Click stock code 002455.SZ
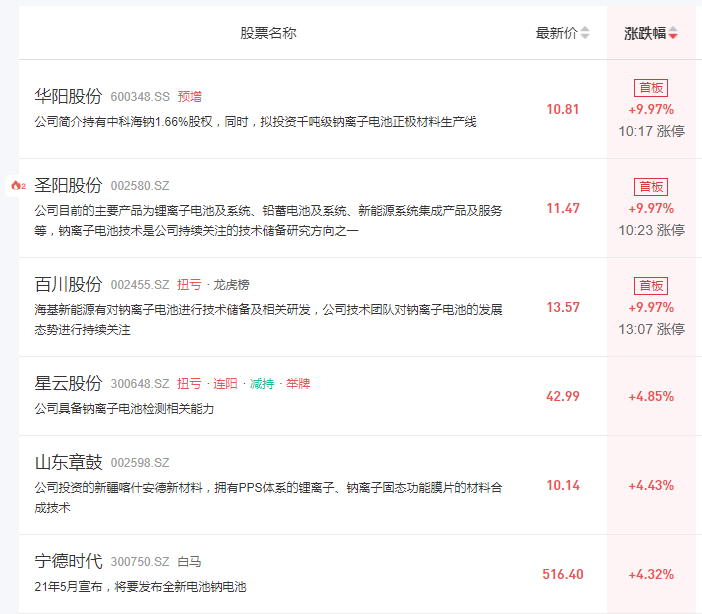Screen dimensions: 702x614 (x=140, y=285)
